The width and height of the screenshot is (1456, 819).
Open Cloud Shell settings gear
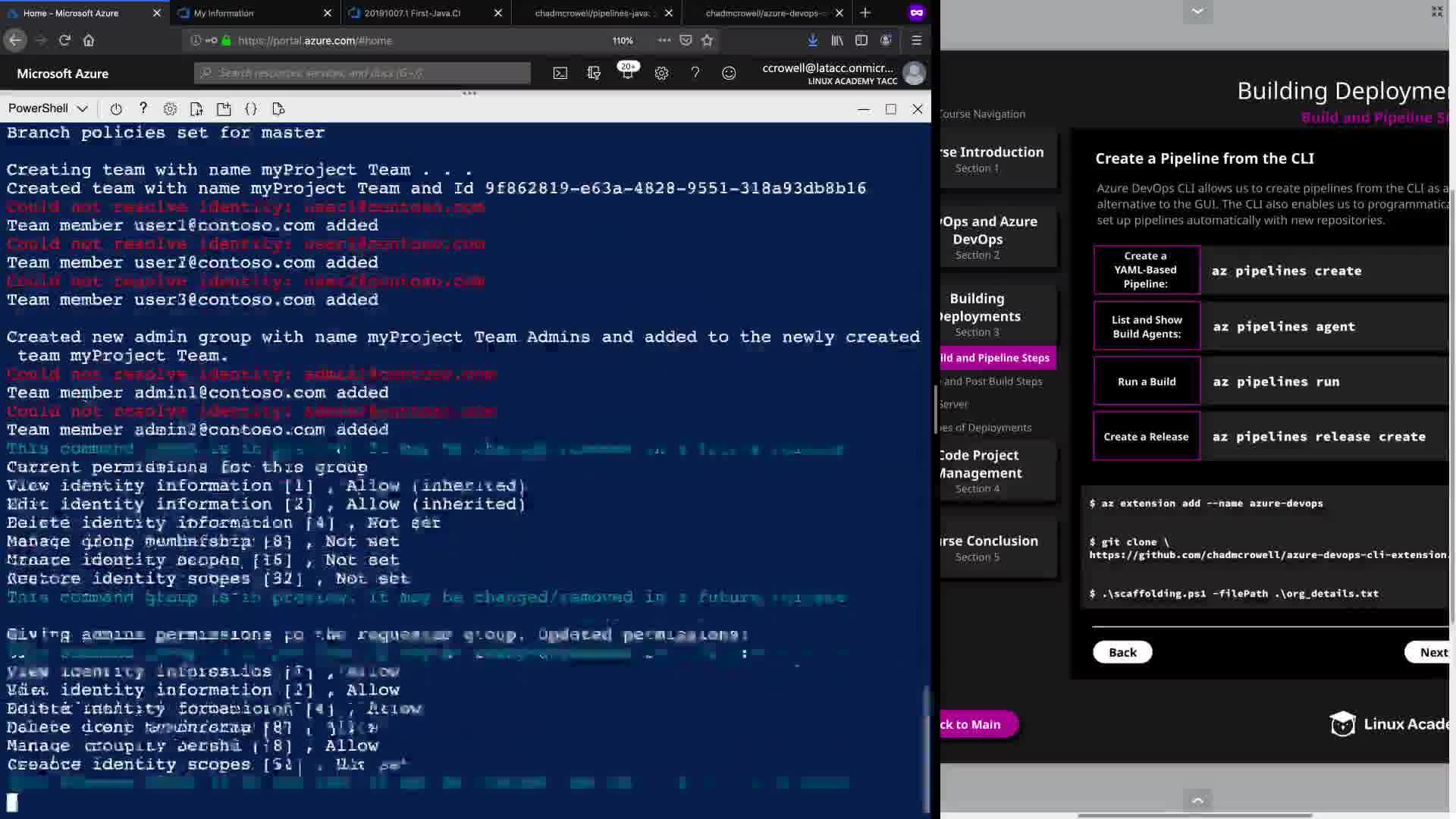tap(170, 109)
